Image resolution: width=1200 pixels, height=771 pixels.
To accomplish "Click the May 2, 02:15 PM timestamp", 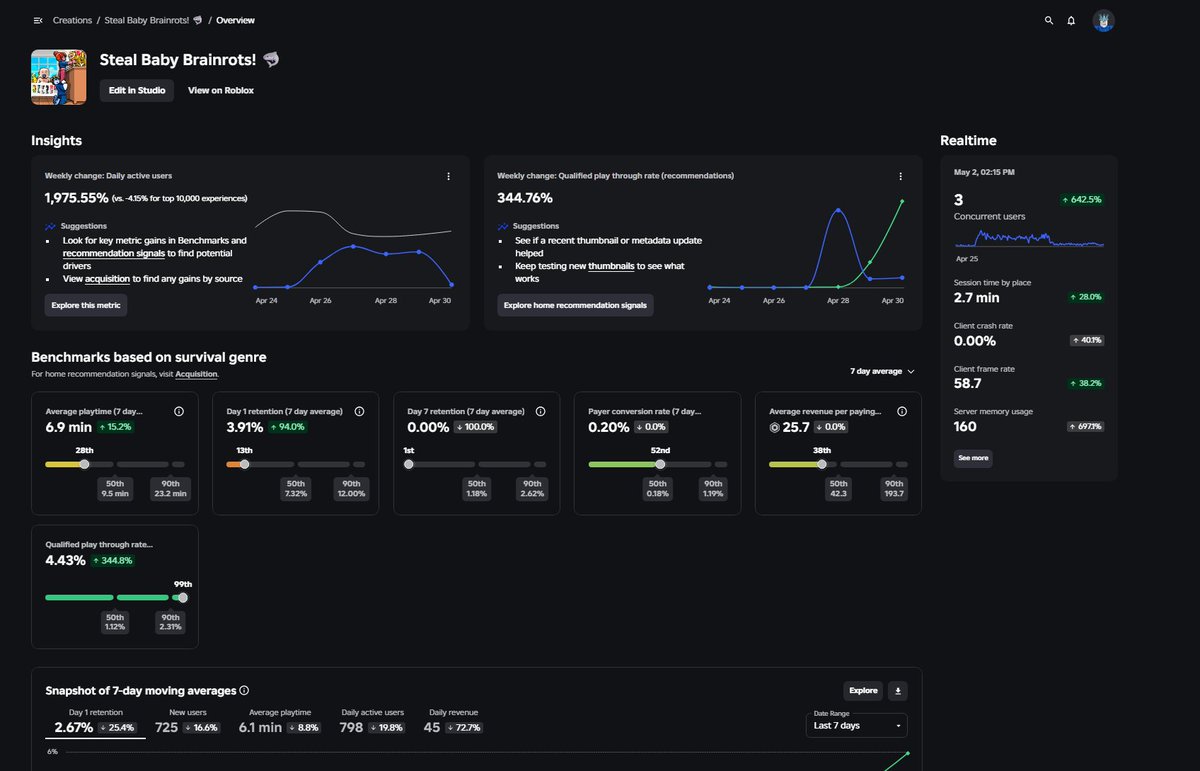I will (x=984, y=172).
